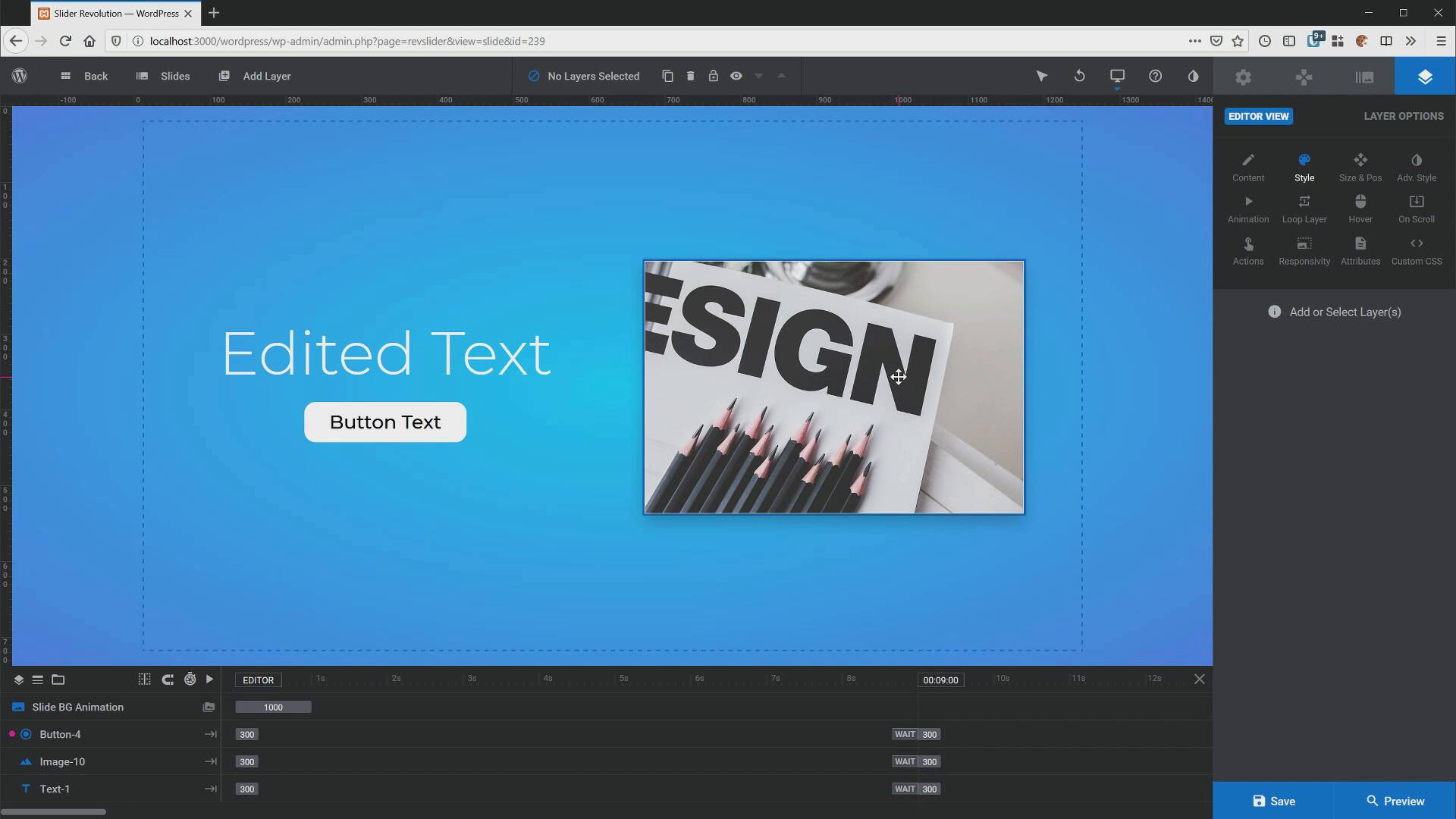Click the down arrow layer order button
1456x819 pixels.
point(758,76)
